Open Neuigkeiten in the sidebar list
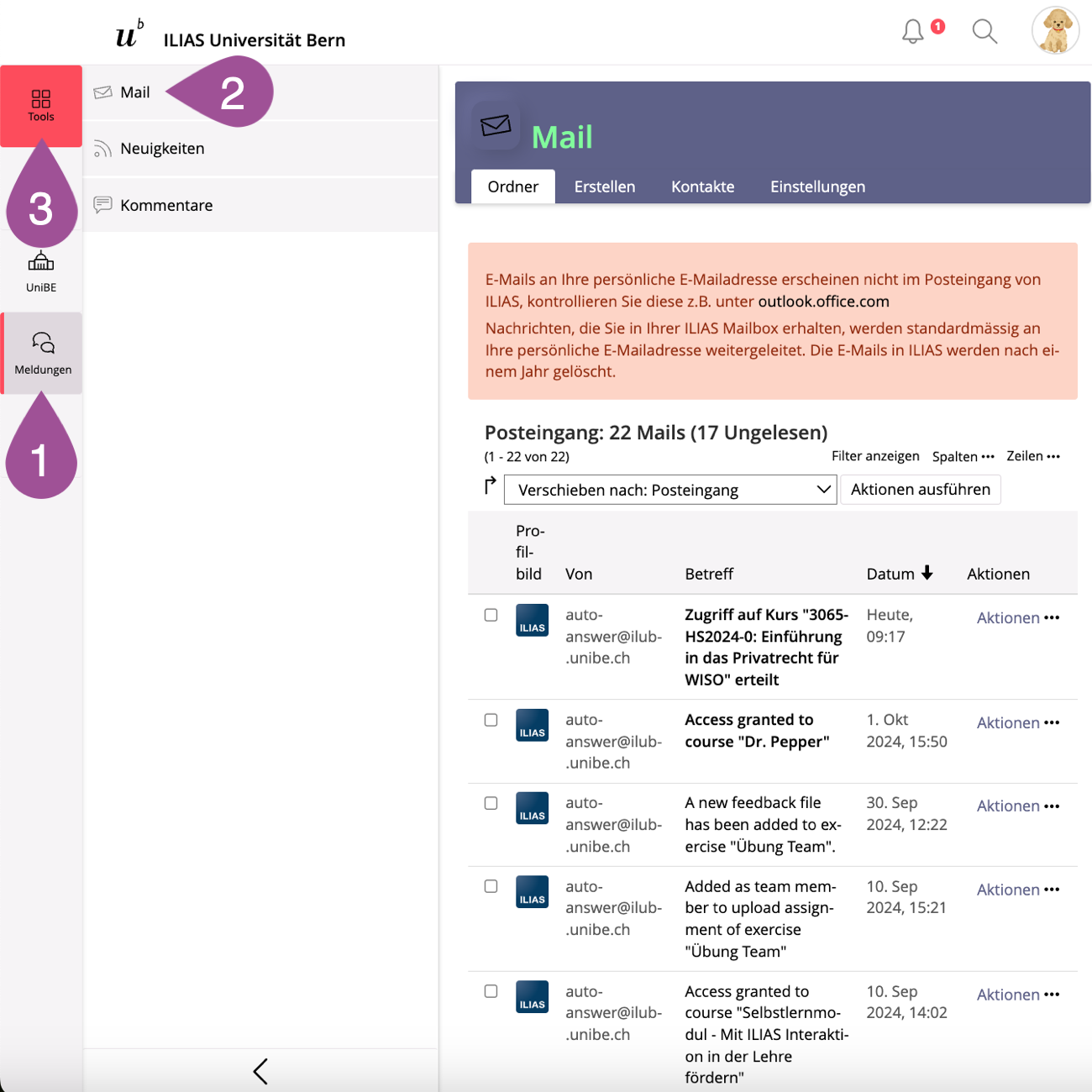This screenshot has height=1092, width=1092. (x=162, y=149)
